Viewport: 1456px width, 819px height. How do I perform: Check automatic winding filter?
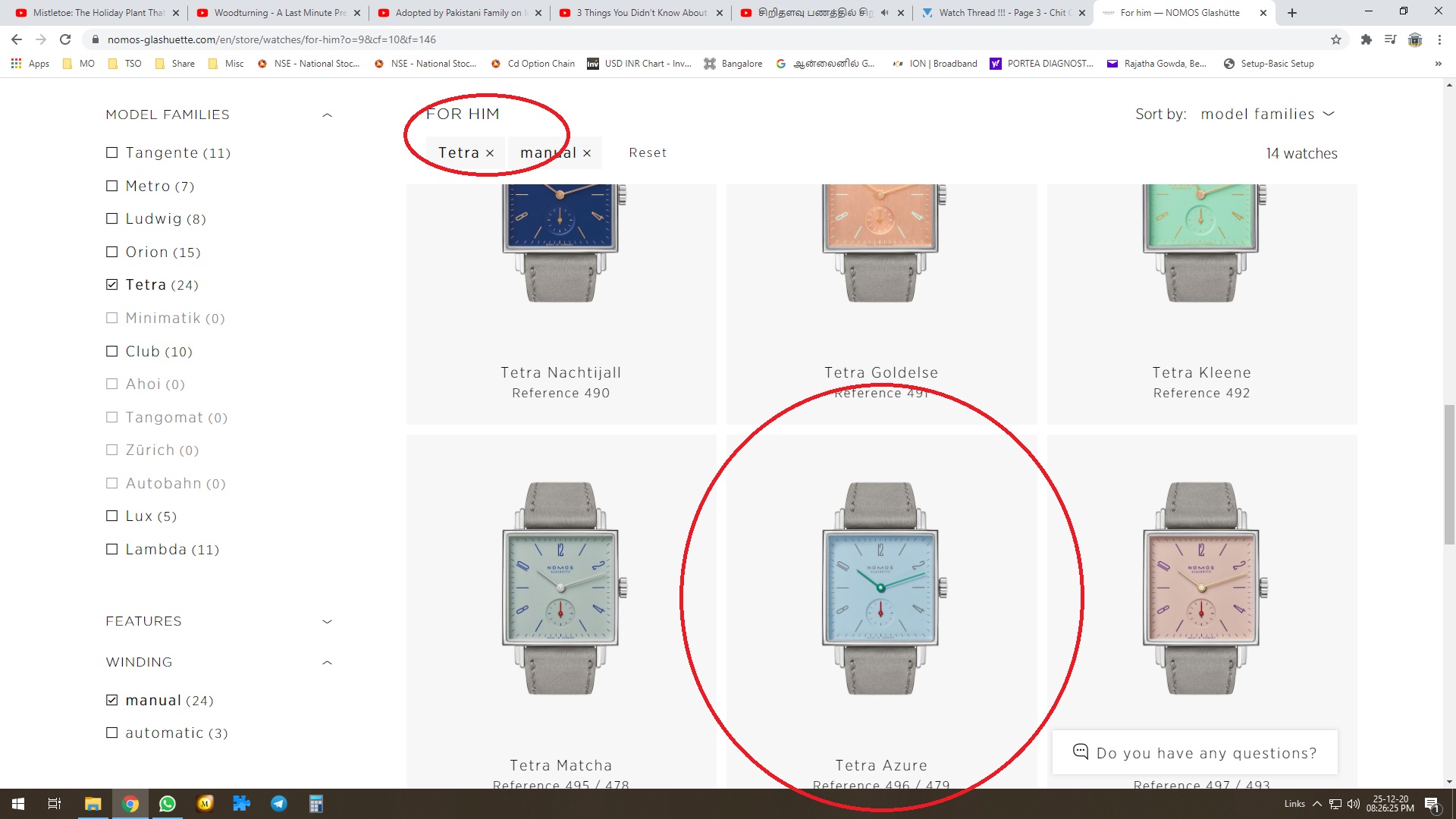point(112,733)
